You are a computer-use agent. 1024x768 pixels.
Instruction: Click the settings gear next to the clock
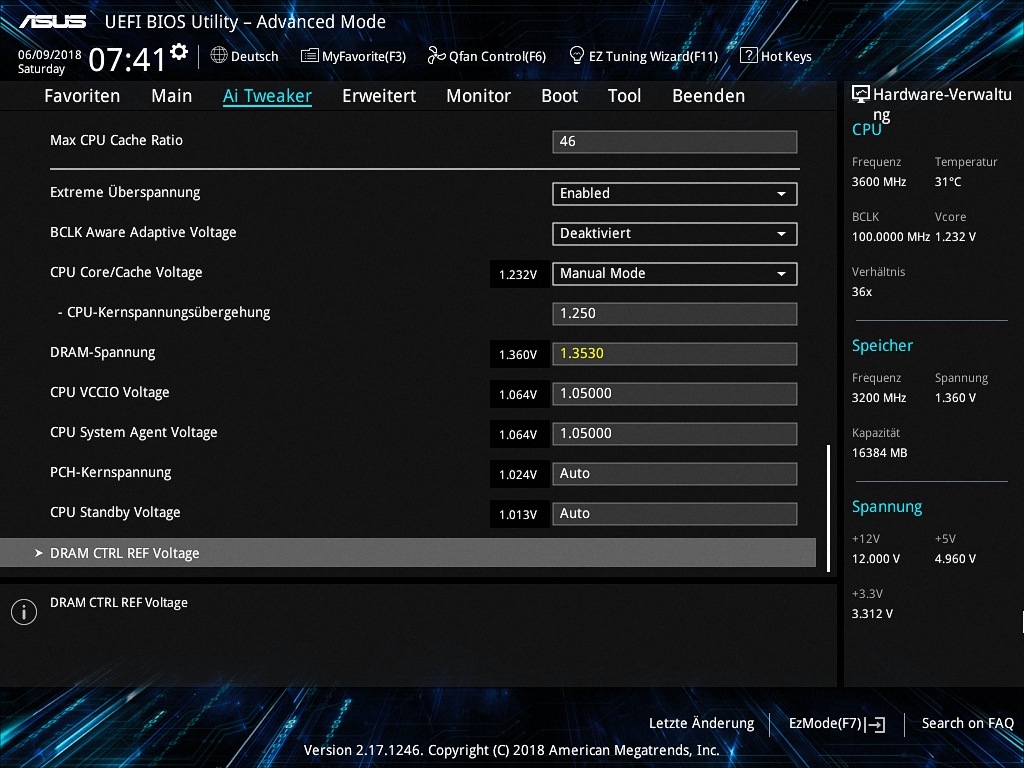click(179, 52)
